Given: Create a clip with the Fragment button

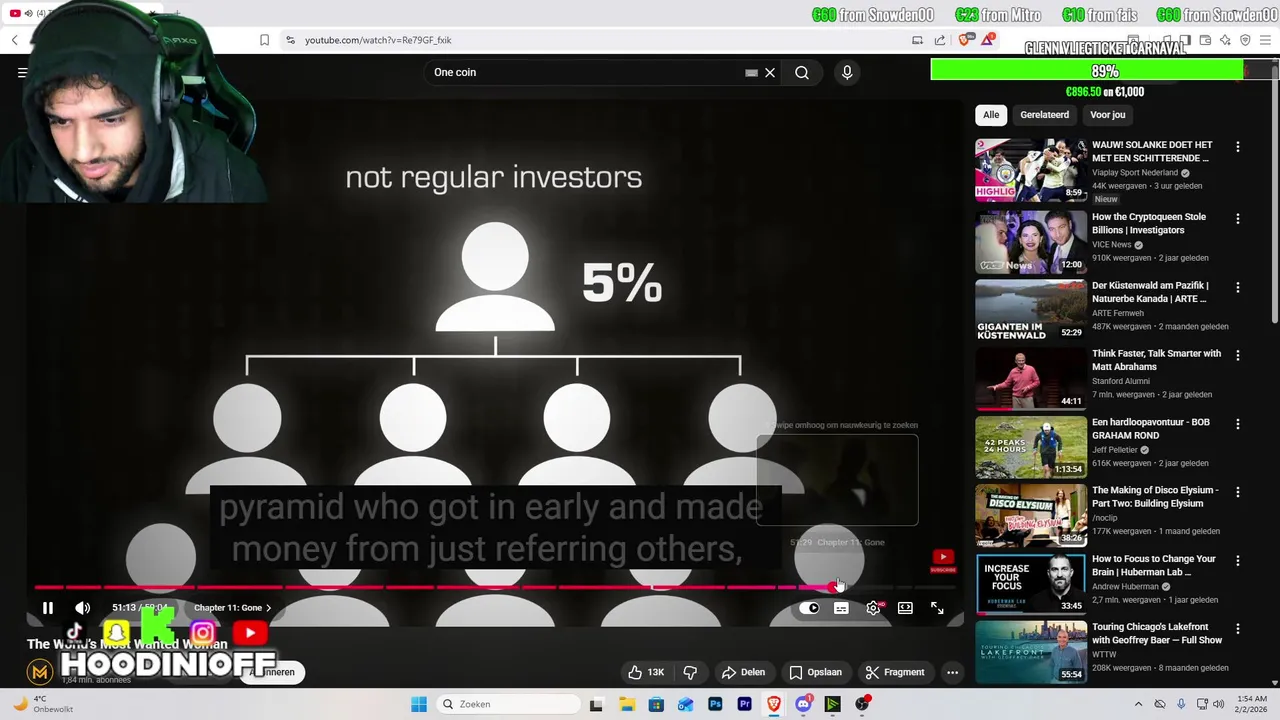Looking at the screenshot, I should [x=895, y=672].
